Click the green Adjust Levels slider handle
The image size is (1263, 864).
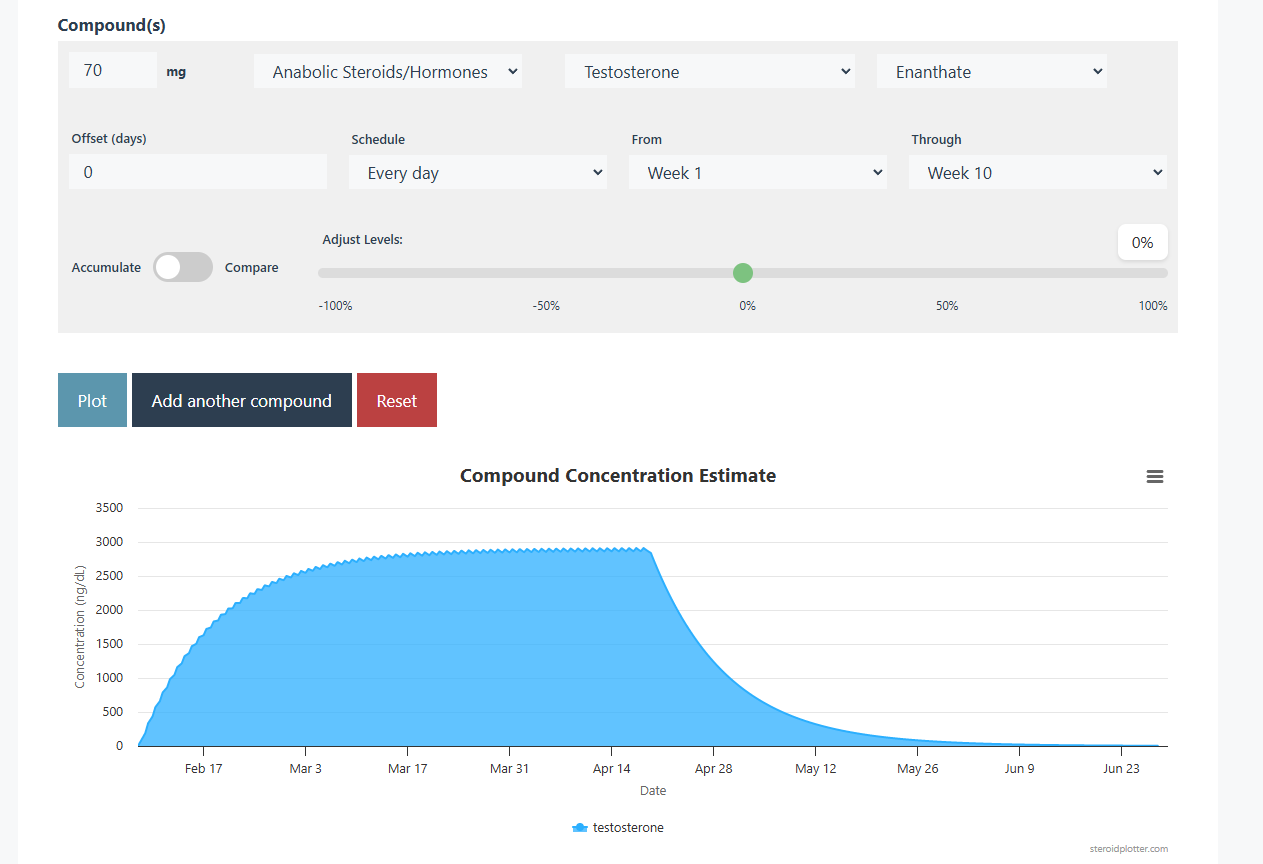click(742, 273)
